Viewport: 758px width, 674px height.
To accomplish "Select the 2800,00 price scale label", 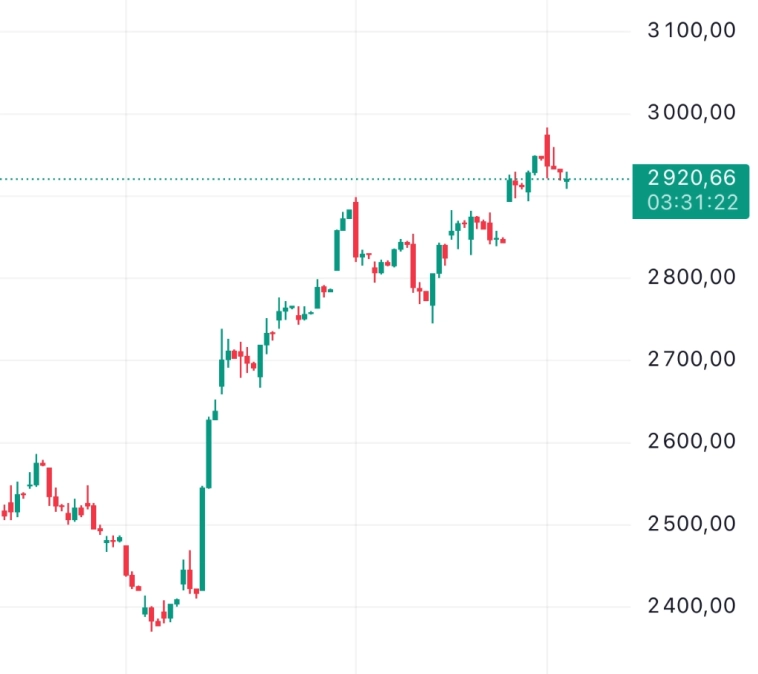I will 692,277.
